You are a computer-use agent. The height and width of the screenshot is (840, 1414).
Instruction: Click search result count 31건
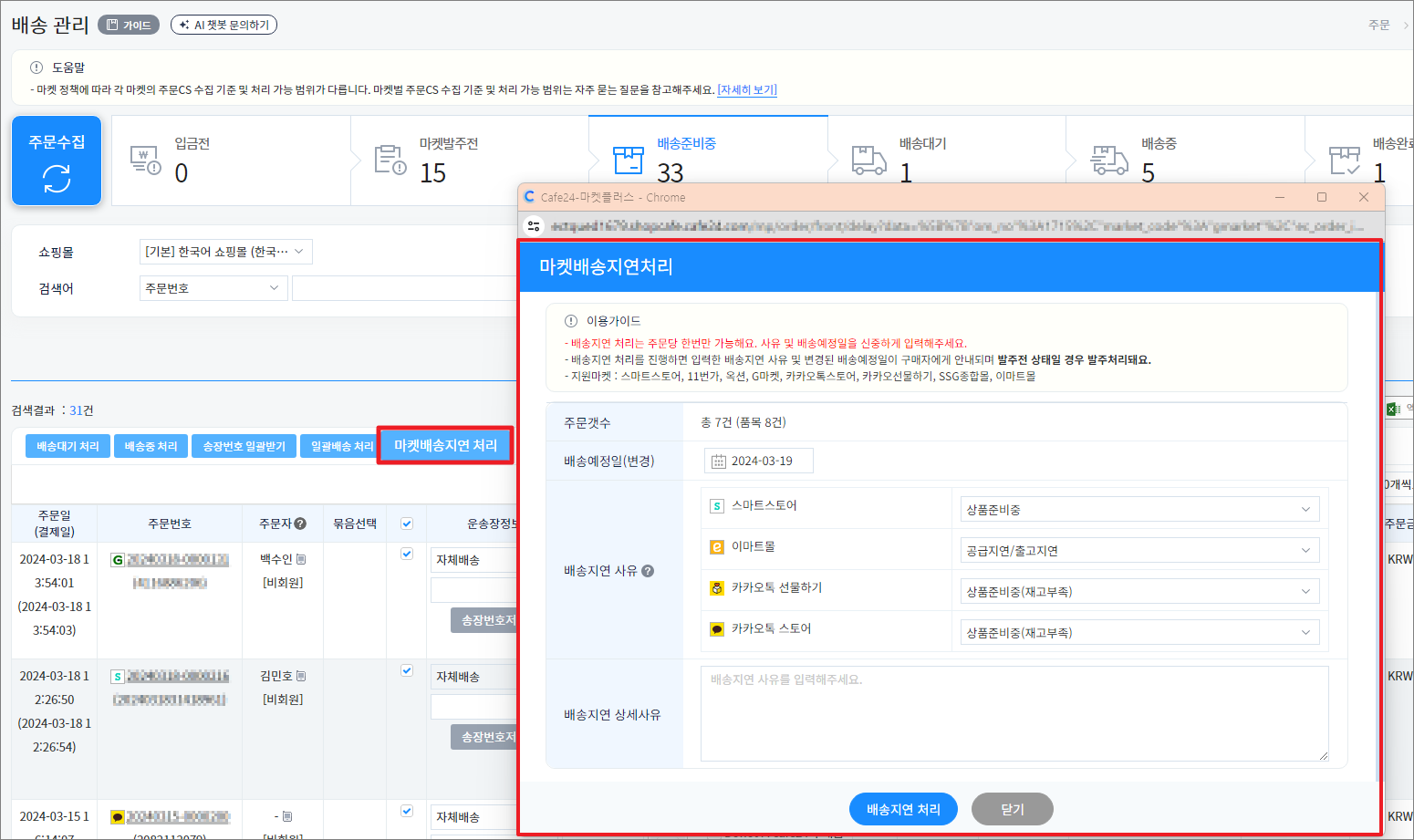(81, 410)
